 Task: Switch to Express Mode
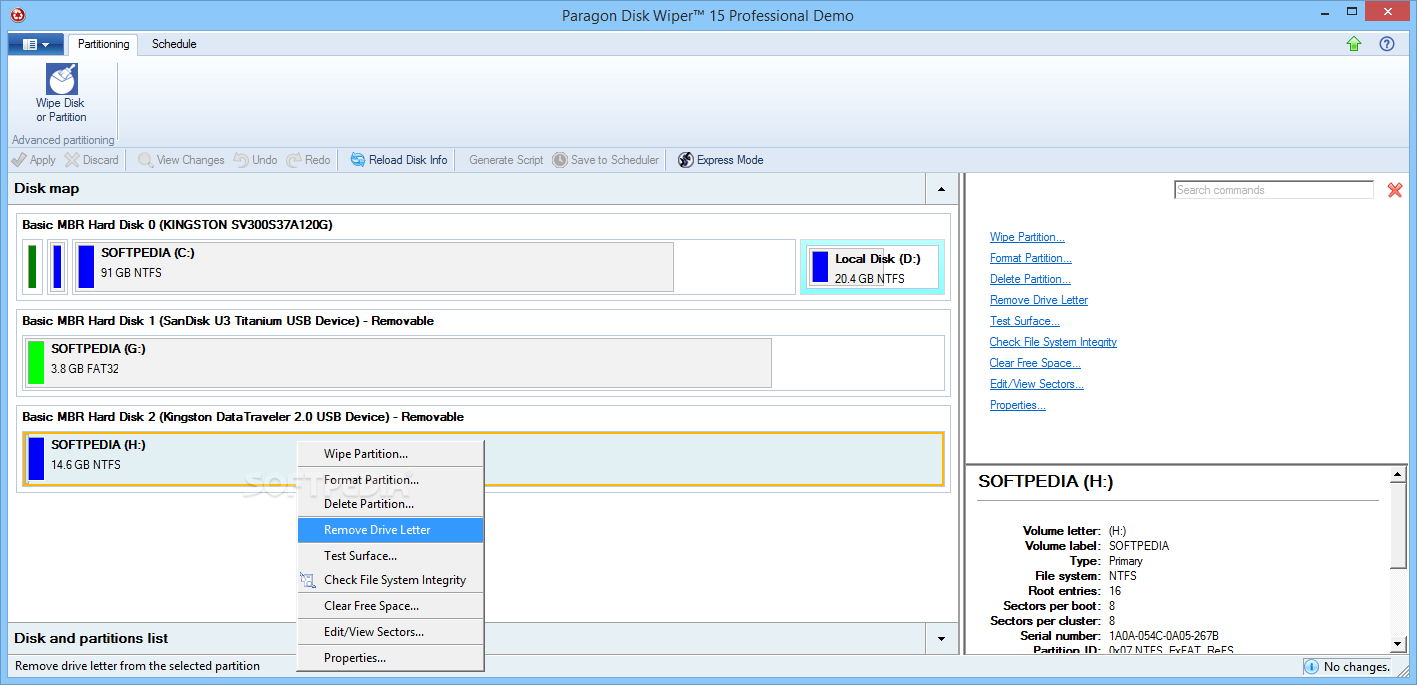721,160
